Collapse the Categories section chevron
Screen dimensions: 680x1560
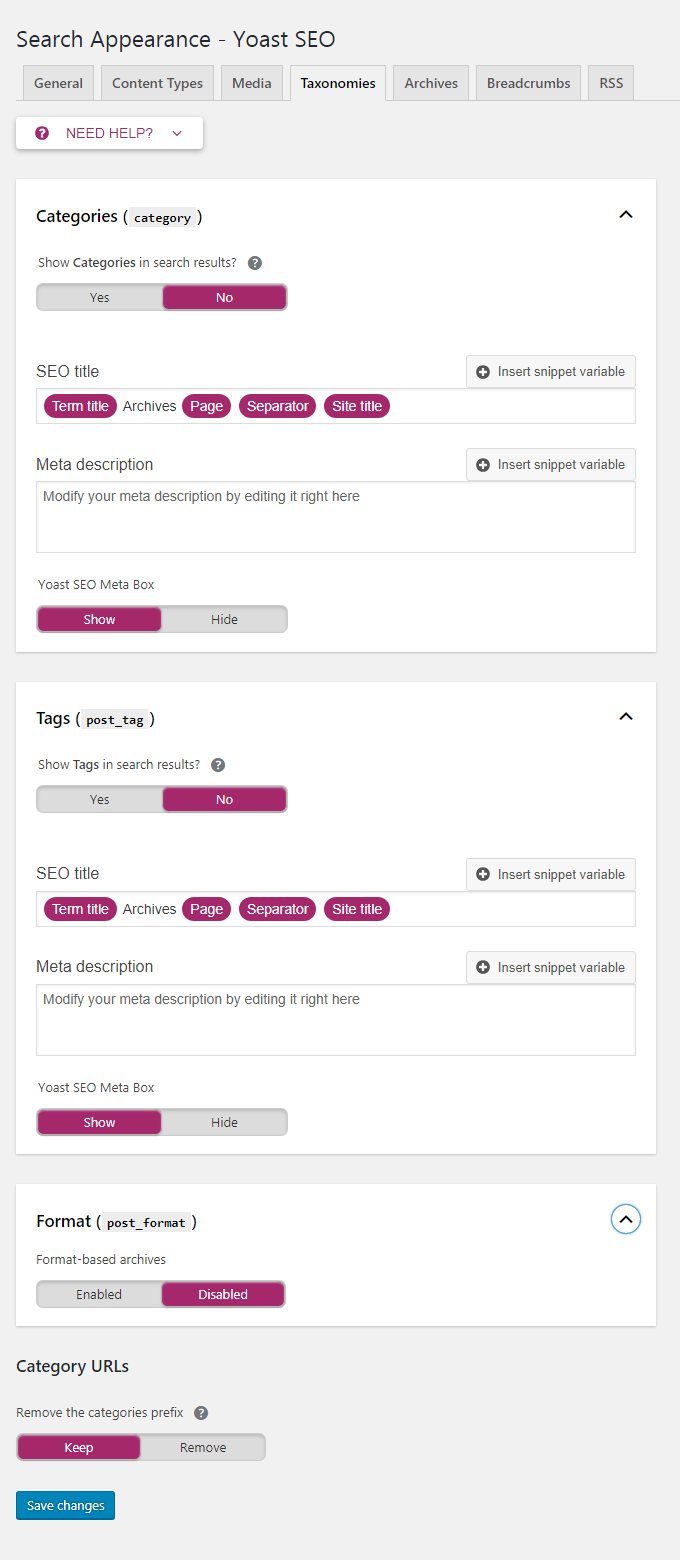(626, 215)
